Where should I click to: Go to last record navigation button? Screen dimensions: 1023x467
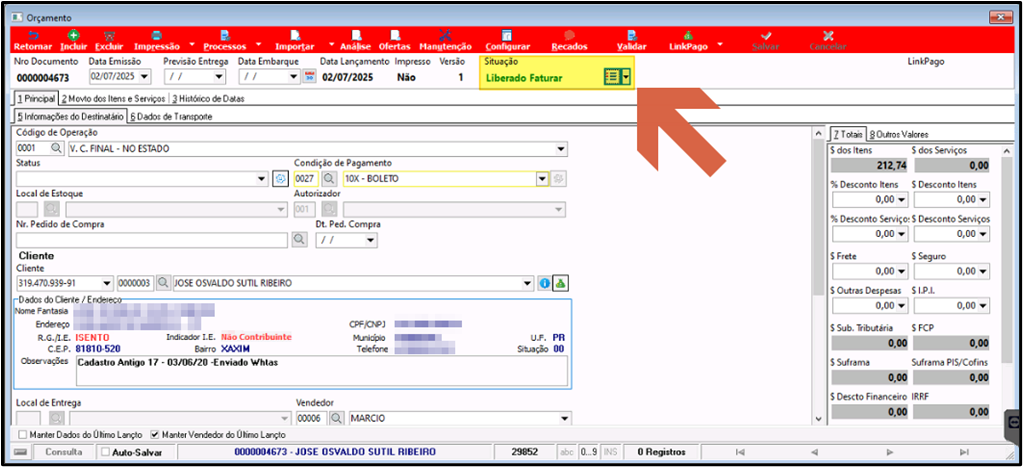click(x=964, y=452)
